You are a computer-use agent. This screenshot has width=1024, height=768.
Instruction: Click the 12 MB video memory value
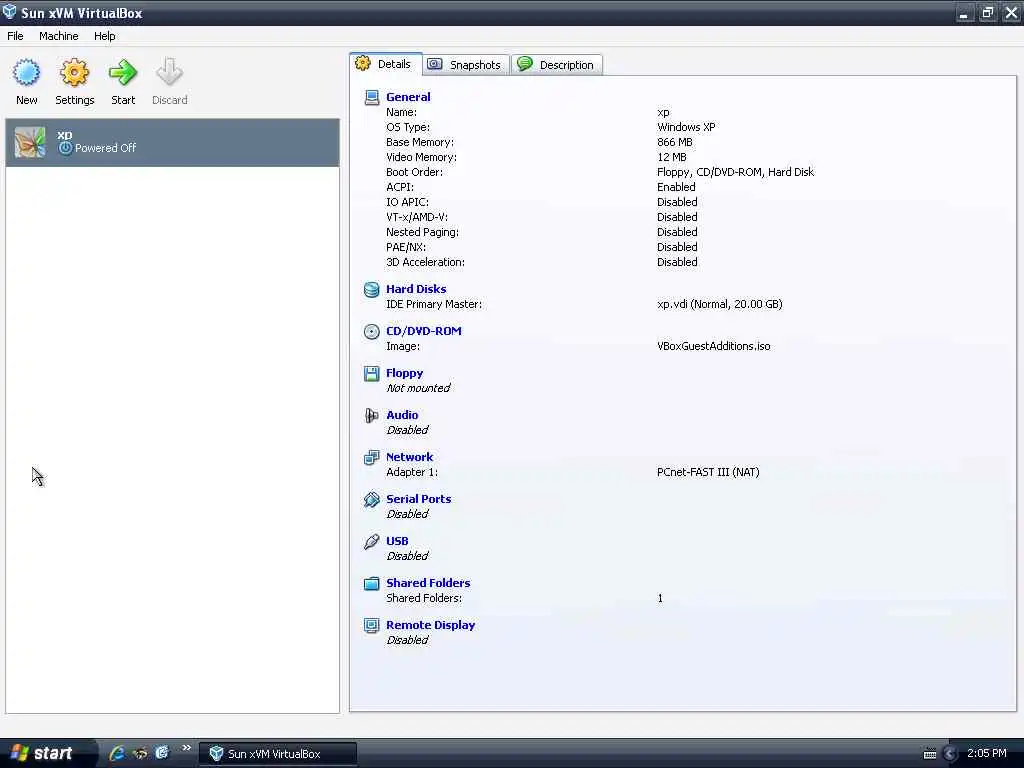point(671,157)
